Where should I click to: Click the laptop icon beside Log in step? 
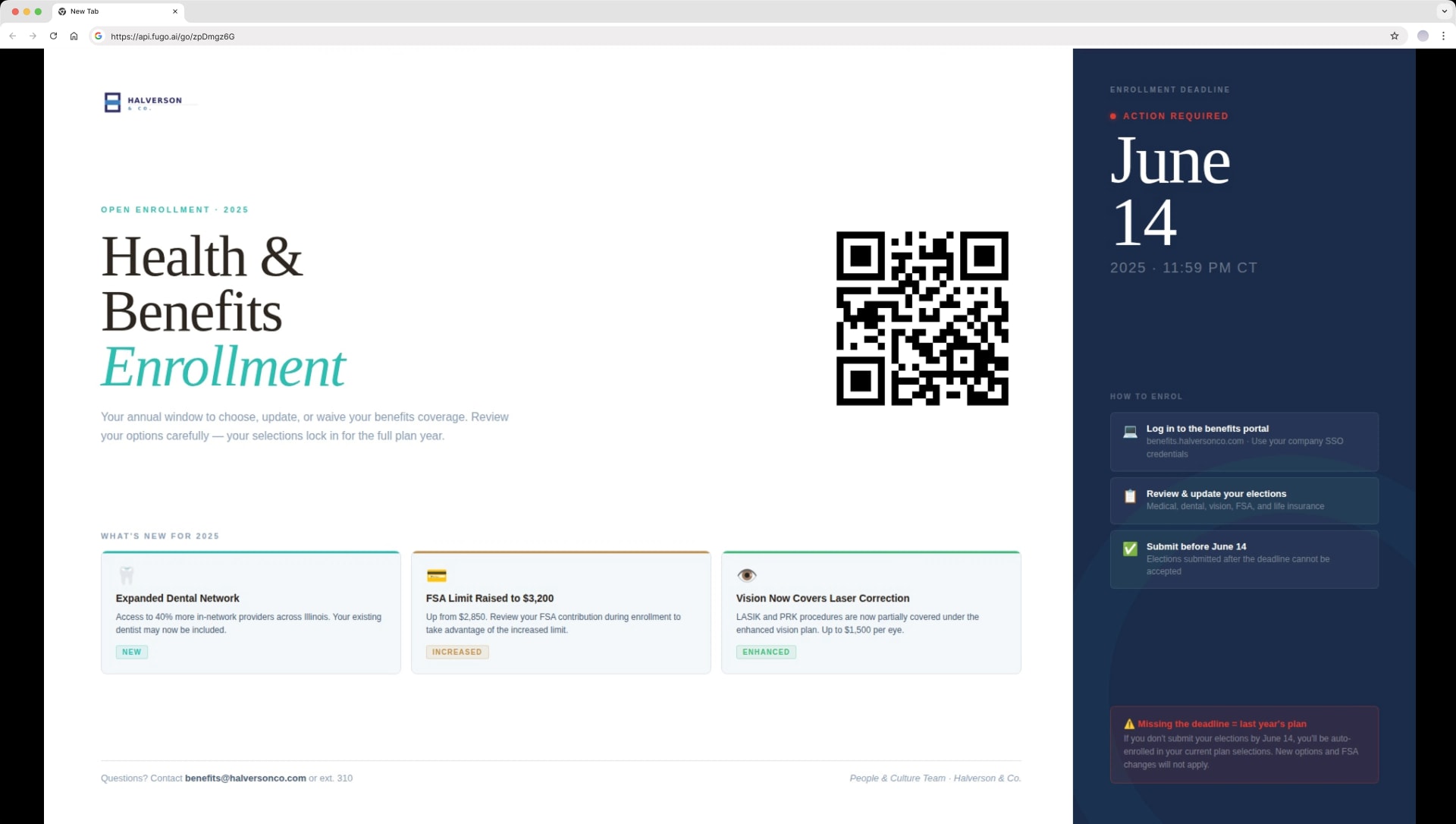tap(1130, 432)
